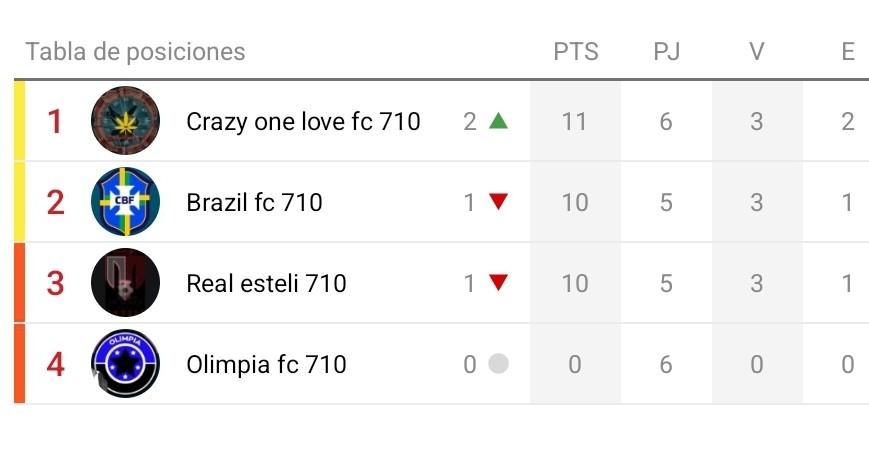This screenshot has width=869, height=456.
Task: Click red down arrow beside Real esteli
Action: (x=498, y=283)
